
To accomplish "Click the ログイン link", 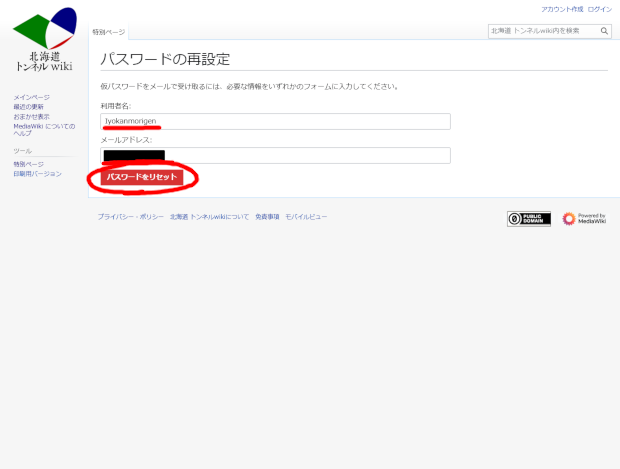I will pyautogui.click(x=599, y=9).
